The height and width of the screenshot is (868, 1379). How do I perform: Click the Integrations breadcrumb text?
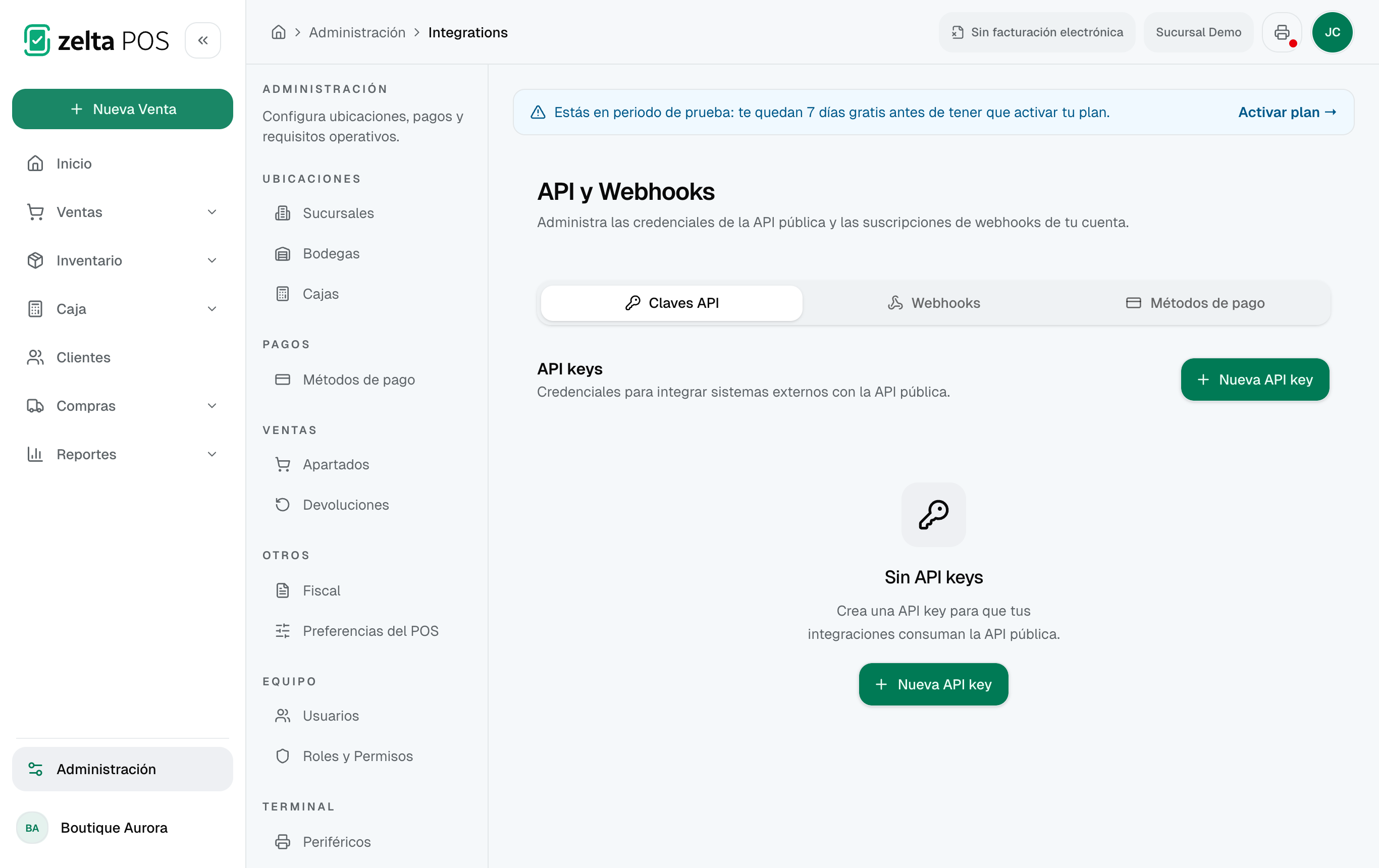click(x=468, y=32)
